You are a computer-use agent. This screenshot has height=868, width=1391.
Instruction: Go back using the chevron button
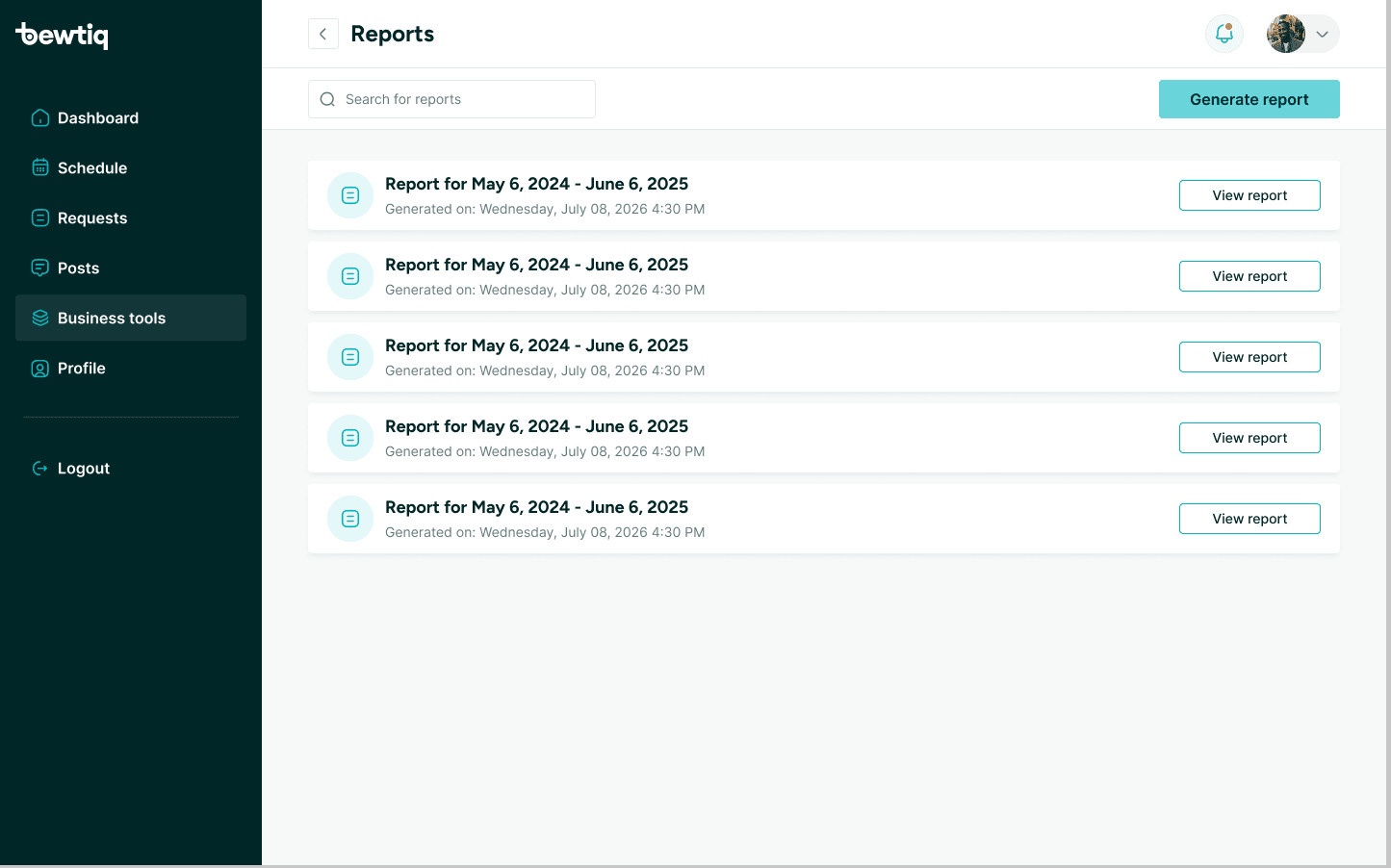[x=323, y=34]
